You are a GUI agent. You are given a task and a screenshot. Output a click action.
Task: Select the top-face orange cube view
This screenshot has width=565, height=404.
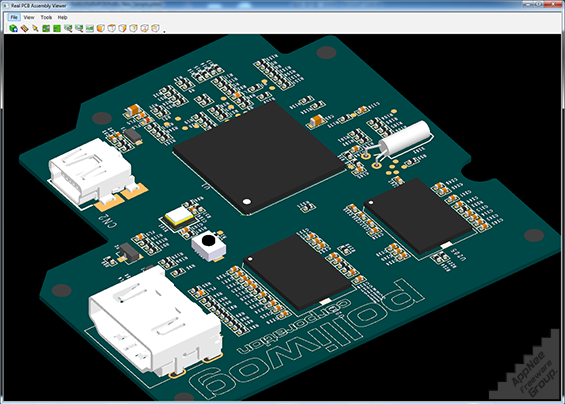point(112,28)
